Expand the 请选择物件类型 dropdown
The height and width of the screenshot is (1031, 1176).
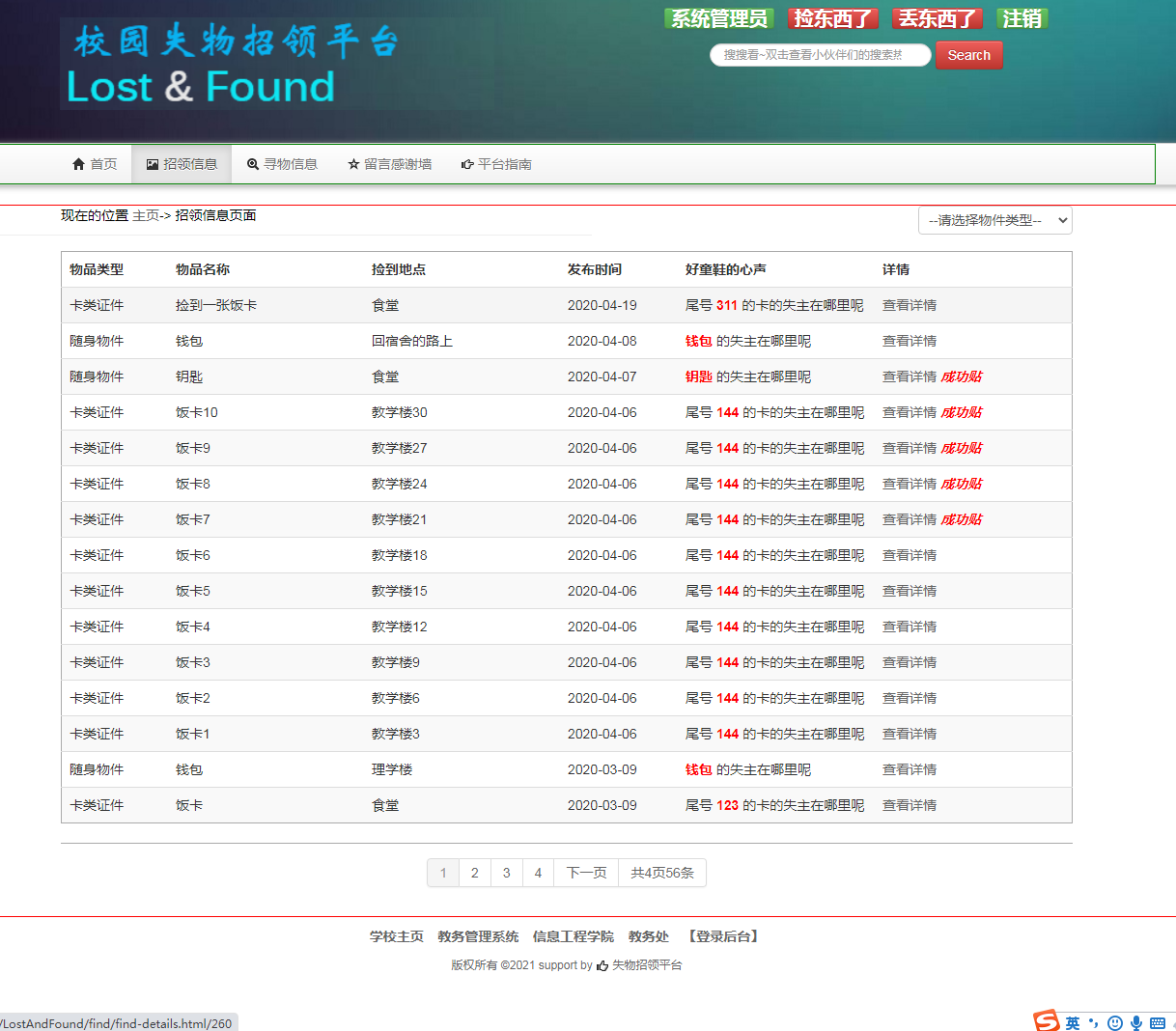[994, 220]
